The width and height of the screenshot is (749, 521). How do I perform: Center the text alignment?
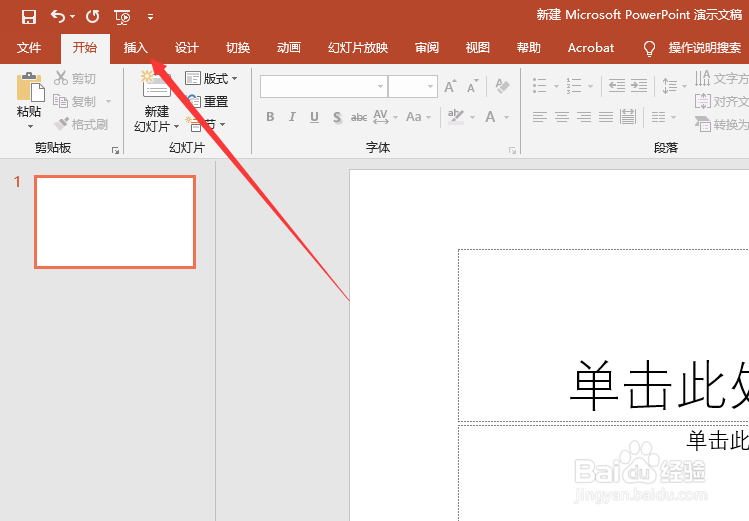pos(562,117)
